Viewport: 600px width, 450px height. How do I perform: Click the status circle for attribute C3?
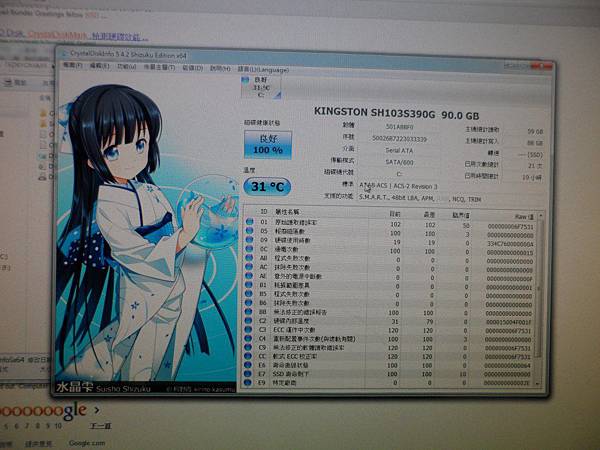click(x=249, y=329)
